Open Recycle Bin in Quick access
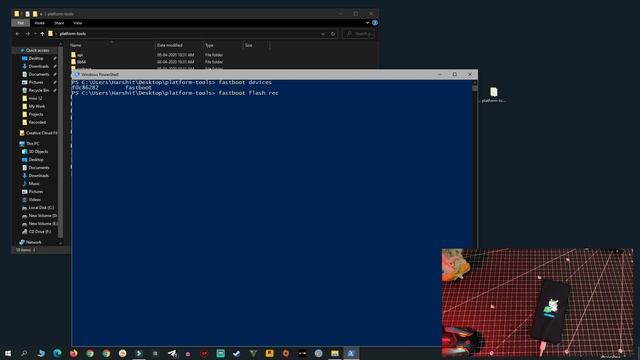640x360 pixels. [x=39, y=90]
